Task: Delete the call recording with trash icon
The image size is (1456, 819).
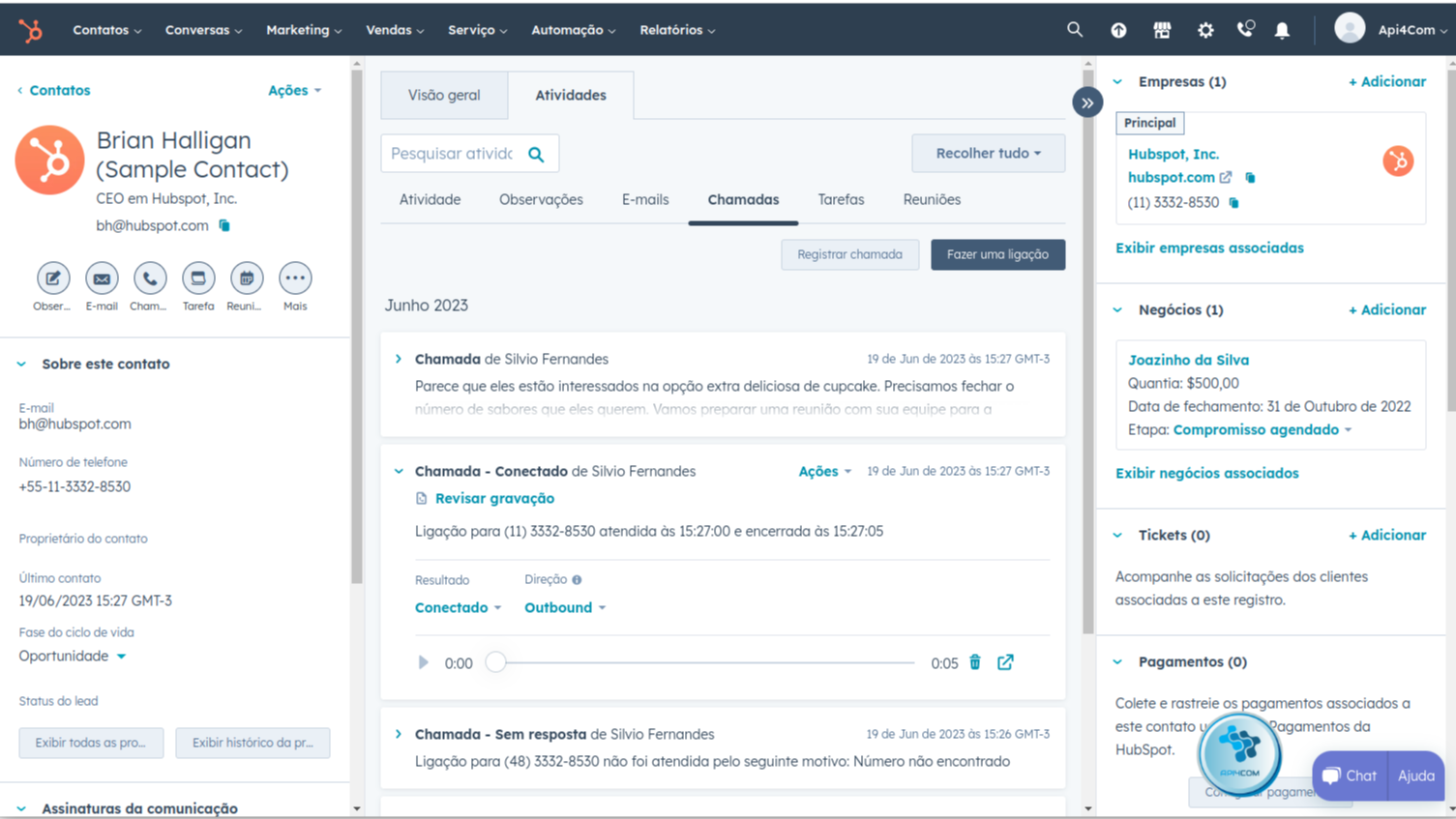Action: tap(975, 662)
